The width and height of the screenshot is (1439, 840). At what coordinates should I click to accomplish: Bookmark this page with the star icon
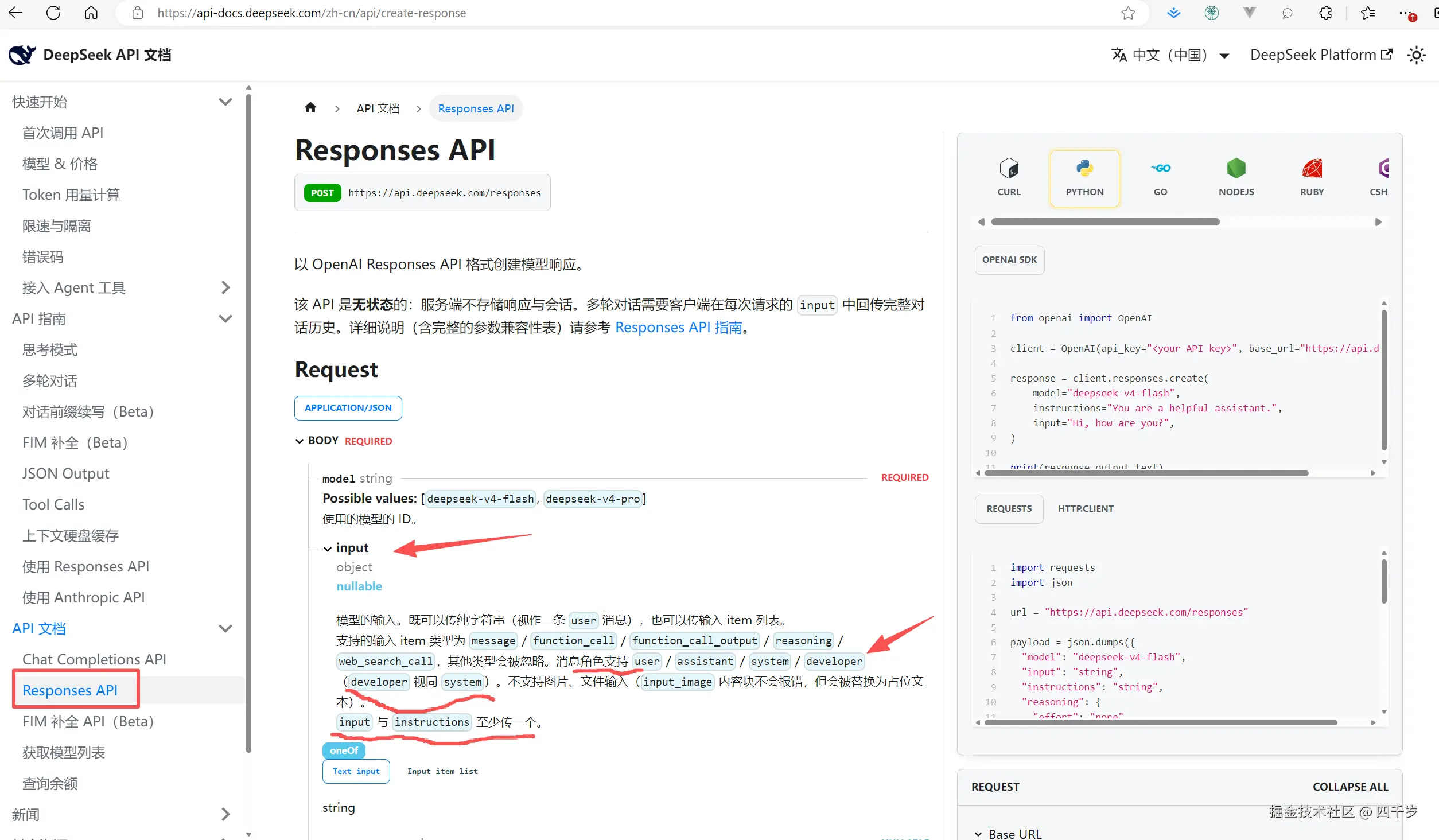point(1128,13)
